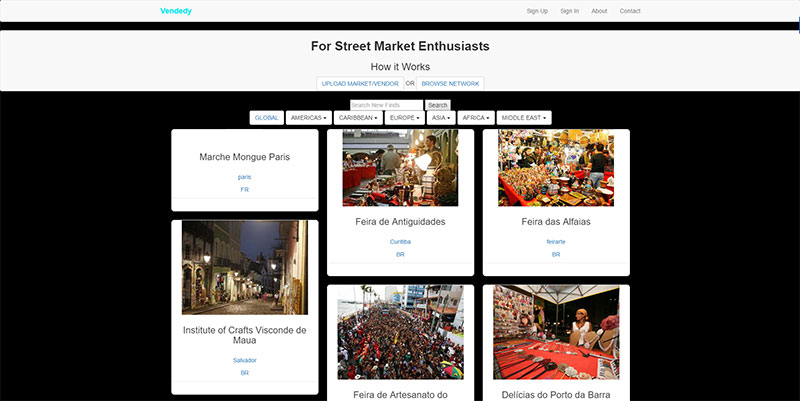Screen dimensions: 800x401
Task: Expand the Africa dropdown menu
Action: click(476, 118)
